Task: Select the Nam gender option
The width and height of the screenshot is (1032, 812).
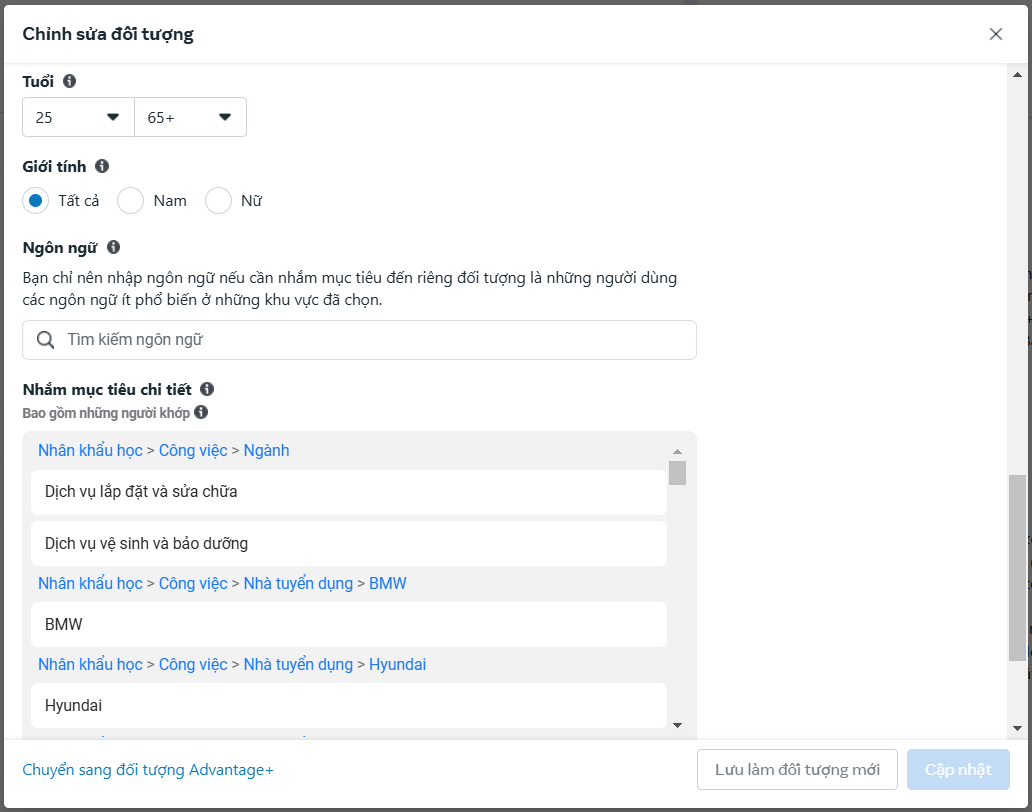Action: point(131,201)
